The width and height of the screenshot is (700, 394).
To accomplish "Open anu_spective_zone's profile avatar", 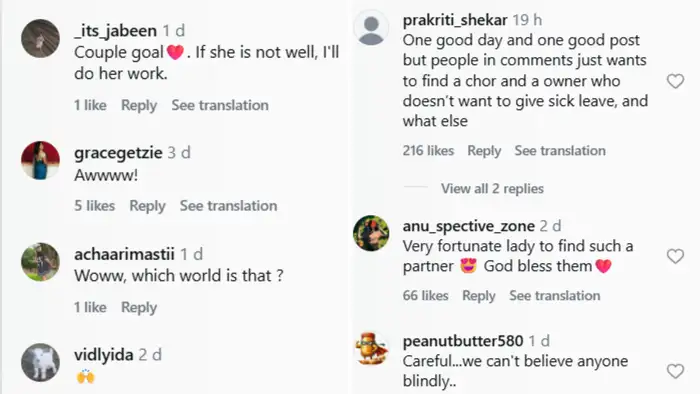I will coord(371,233).
